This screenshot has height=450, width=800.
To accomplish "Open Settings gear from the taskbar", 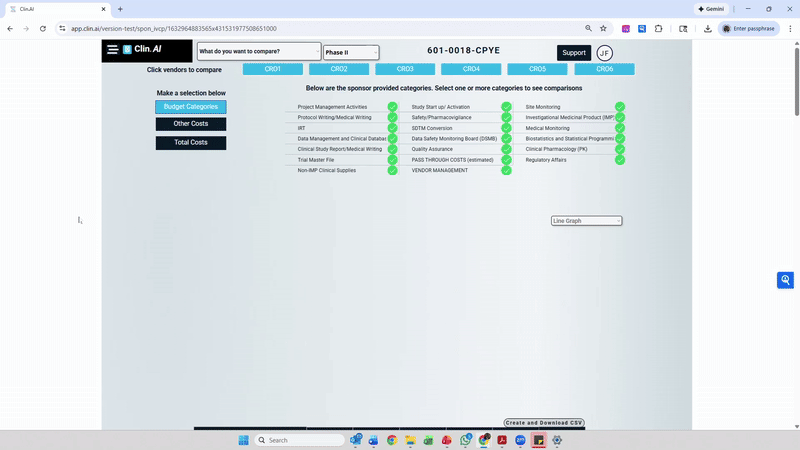I will pos(557,440).
